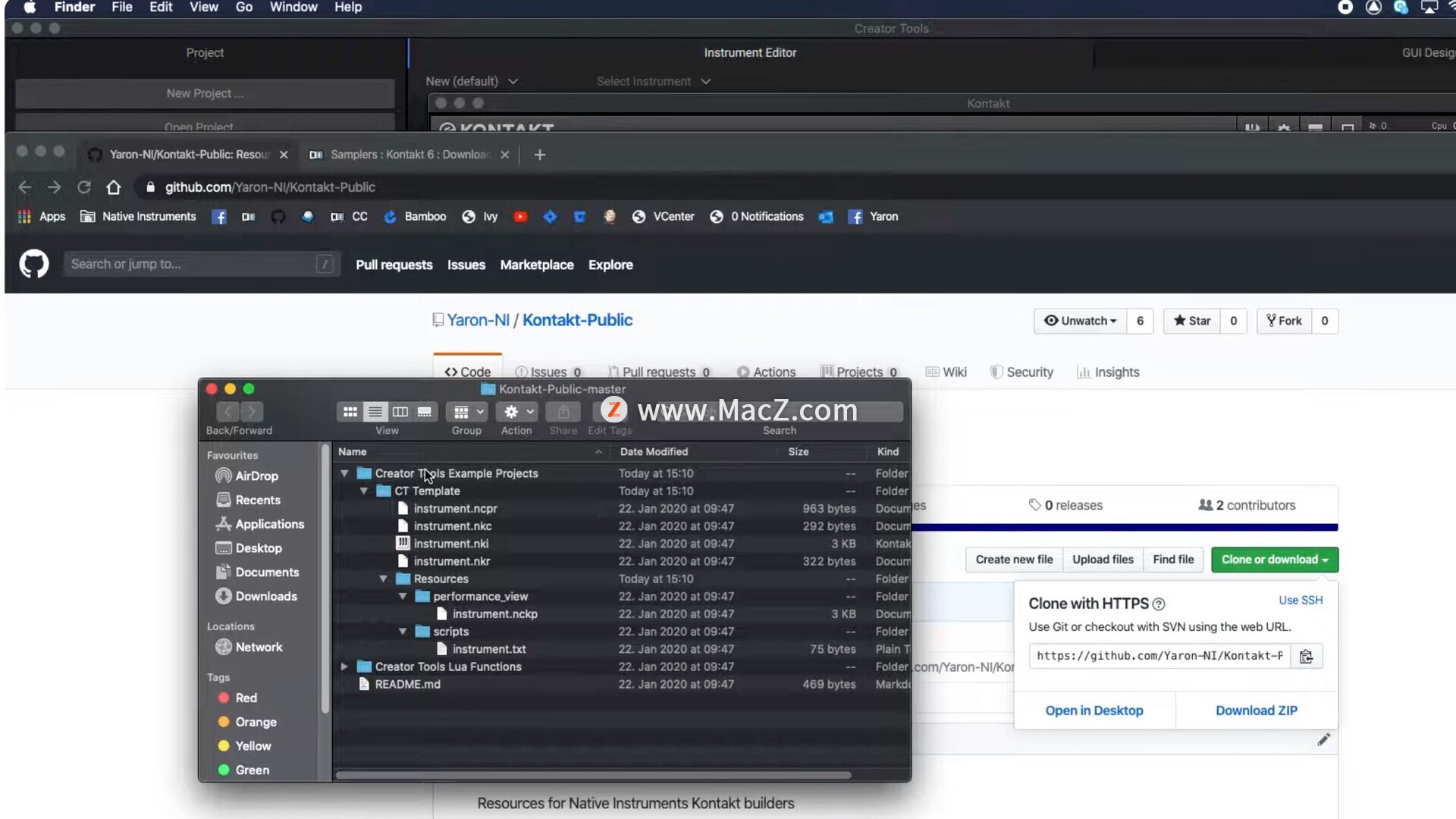Viewport: 1456px width, 819px height.
Task: Open Desktop in Finder sidebar
Action: click(x=249, y=548)
